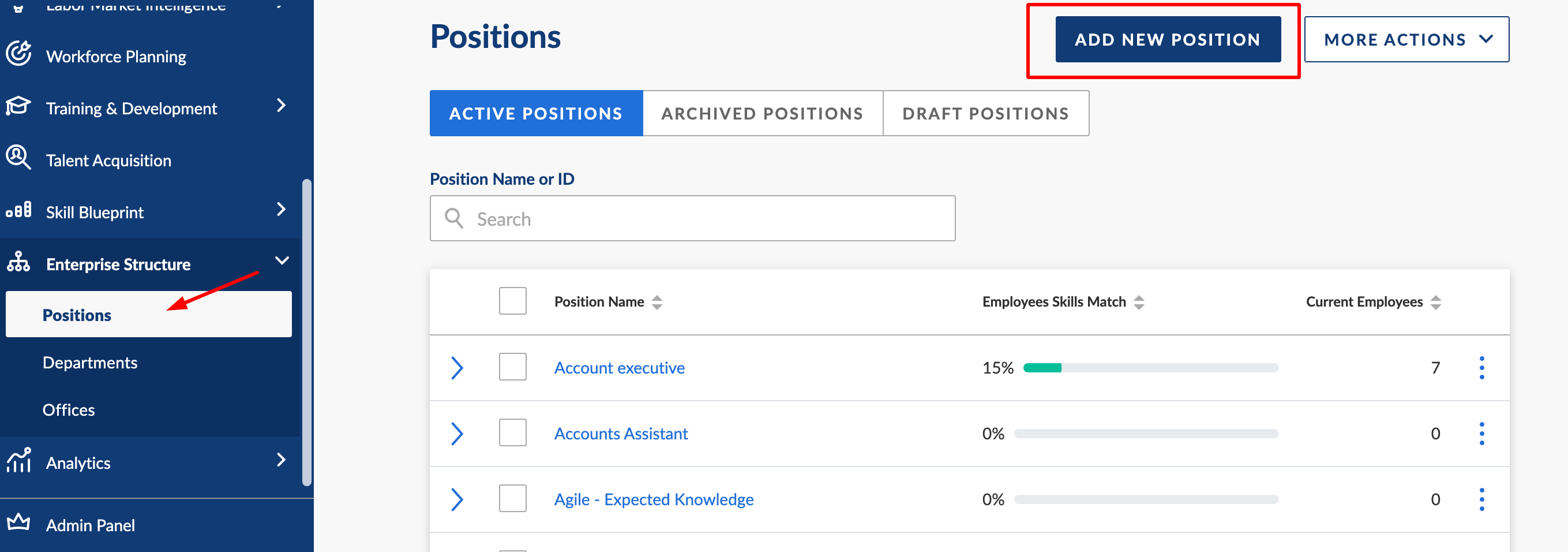Switch to the Archived Positions tab

(x=762, y=114)
